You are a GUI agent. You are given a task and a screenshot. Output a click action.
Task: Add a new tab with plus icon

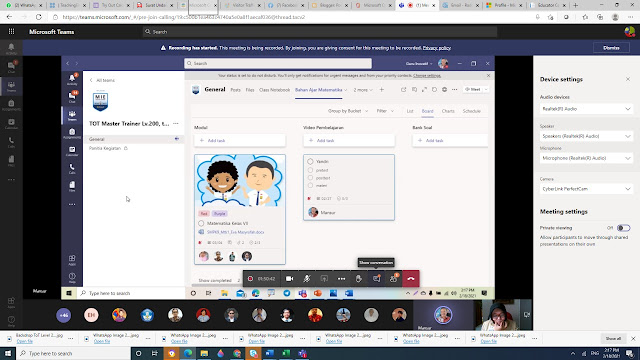[382, 90]
